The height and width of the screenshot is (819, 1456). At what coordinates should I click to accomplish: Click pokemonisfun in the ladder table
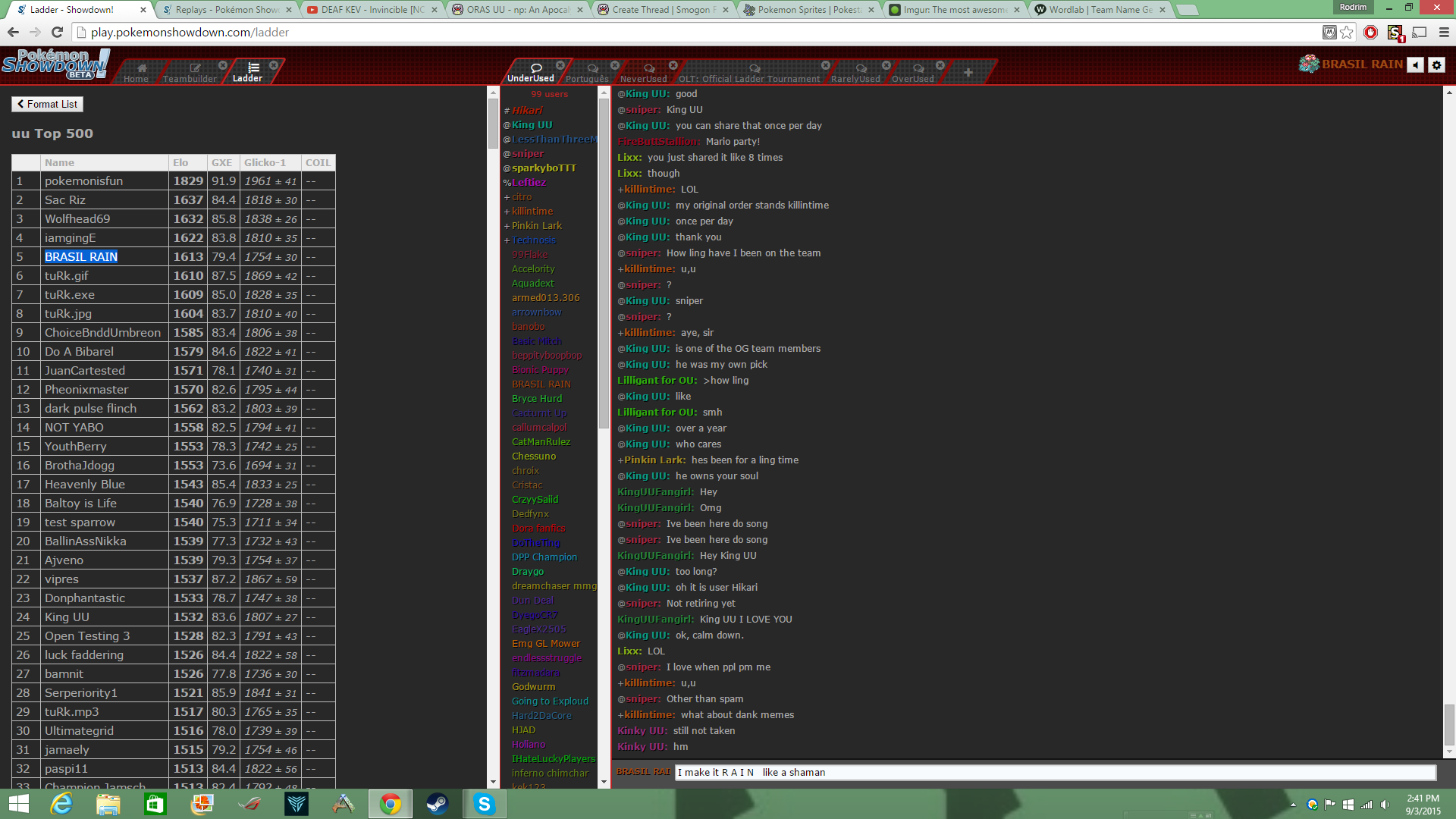83,180
